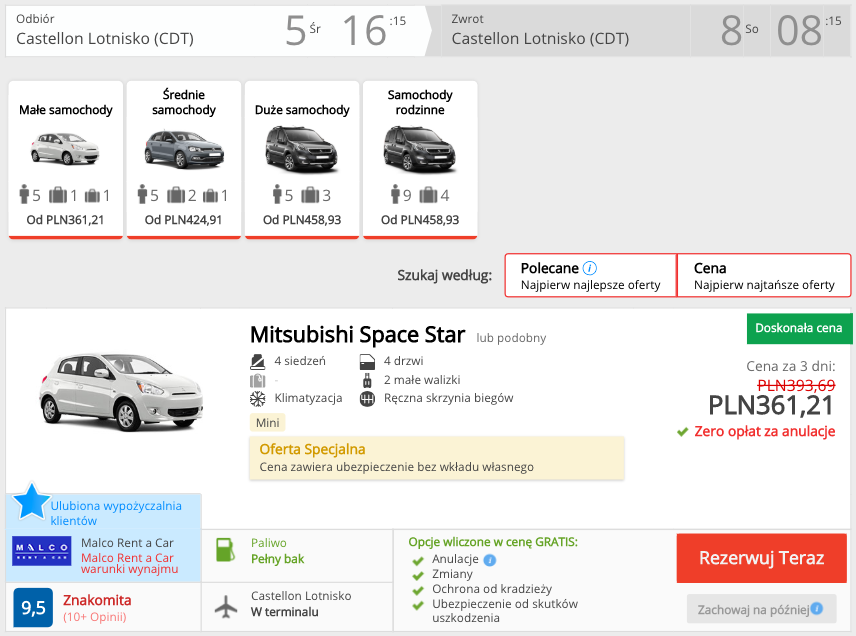
Task: Click the W terminalu text
Action: (284, 612)
